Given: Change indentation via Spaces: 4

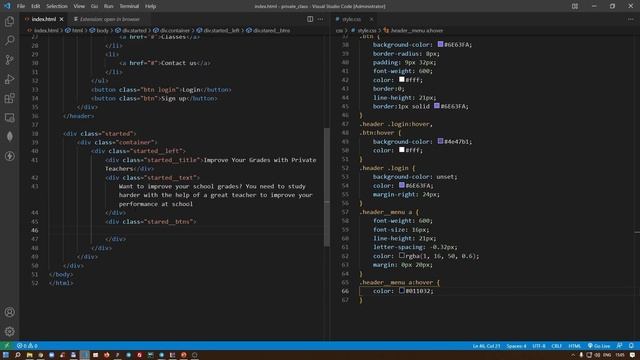Looking at the screenshot, I should pos(516,346).
